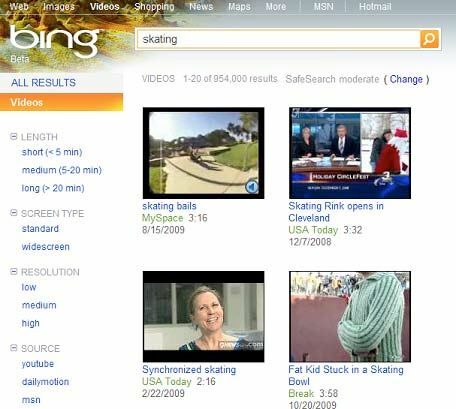456x409 pixels.
Task: Open the Synchronized skating video title
Action: click(189, 370)
